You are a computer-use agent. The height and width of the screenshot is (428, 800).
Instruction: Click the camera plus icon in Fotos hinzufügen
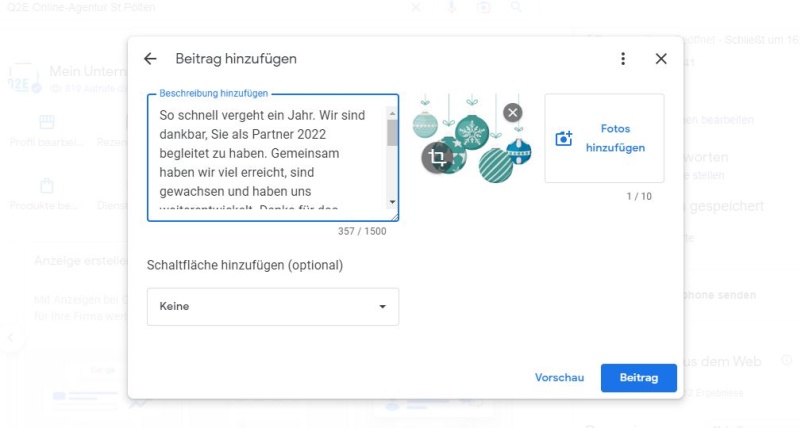click(564, 138)
